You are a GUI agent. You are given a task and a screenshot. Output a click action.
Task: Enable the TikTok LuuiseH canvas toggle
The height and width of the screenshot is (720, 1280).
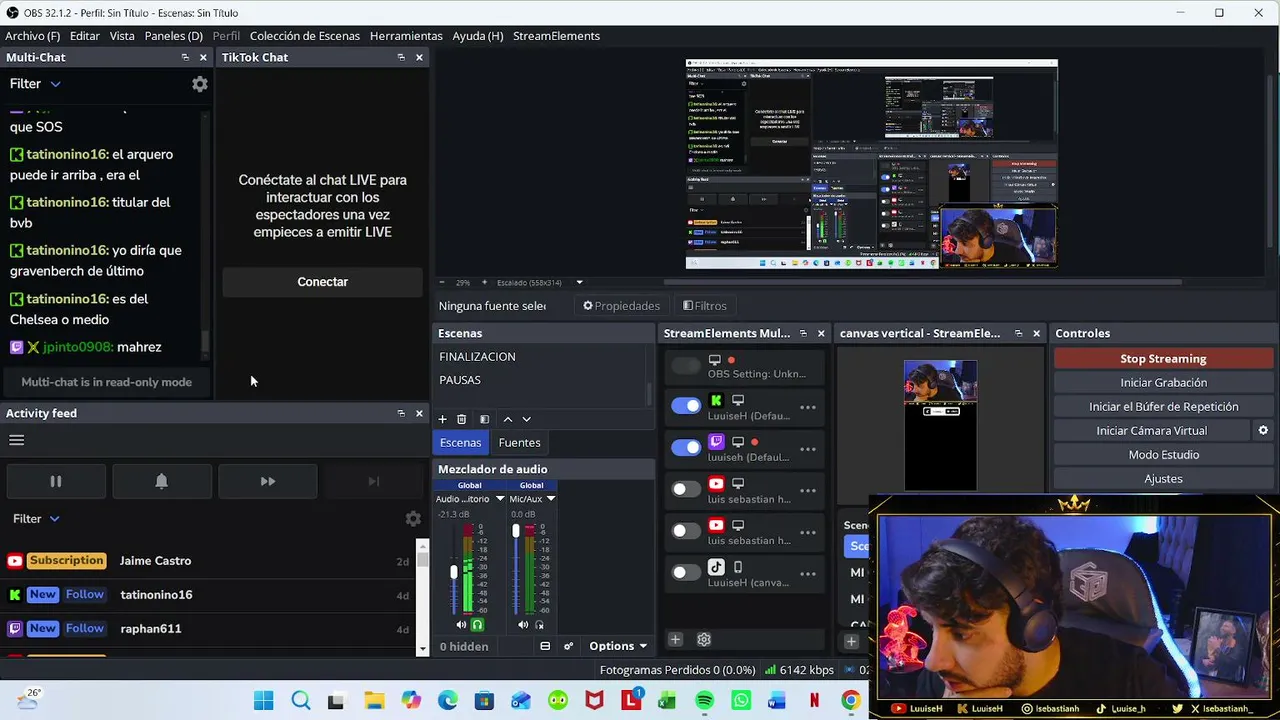686,573
